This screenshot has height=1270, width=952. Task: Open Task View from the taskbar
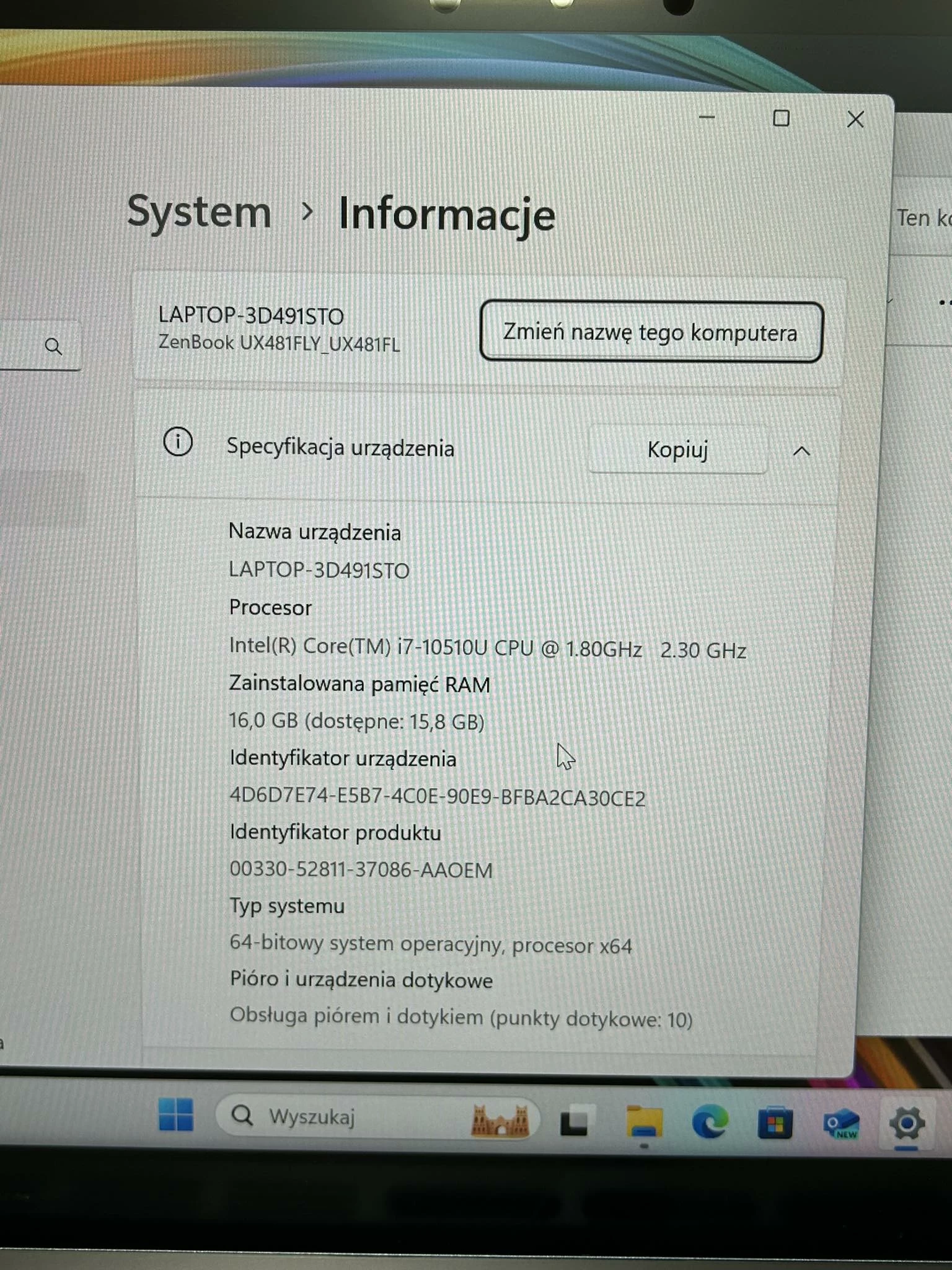point(576,1121)
